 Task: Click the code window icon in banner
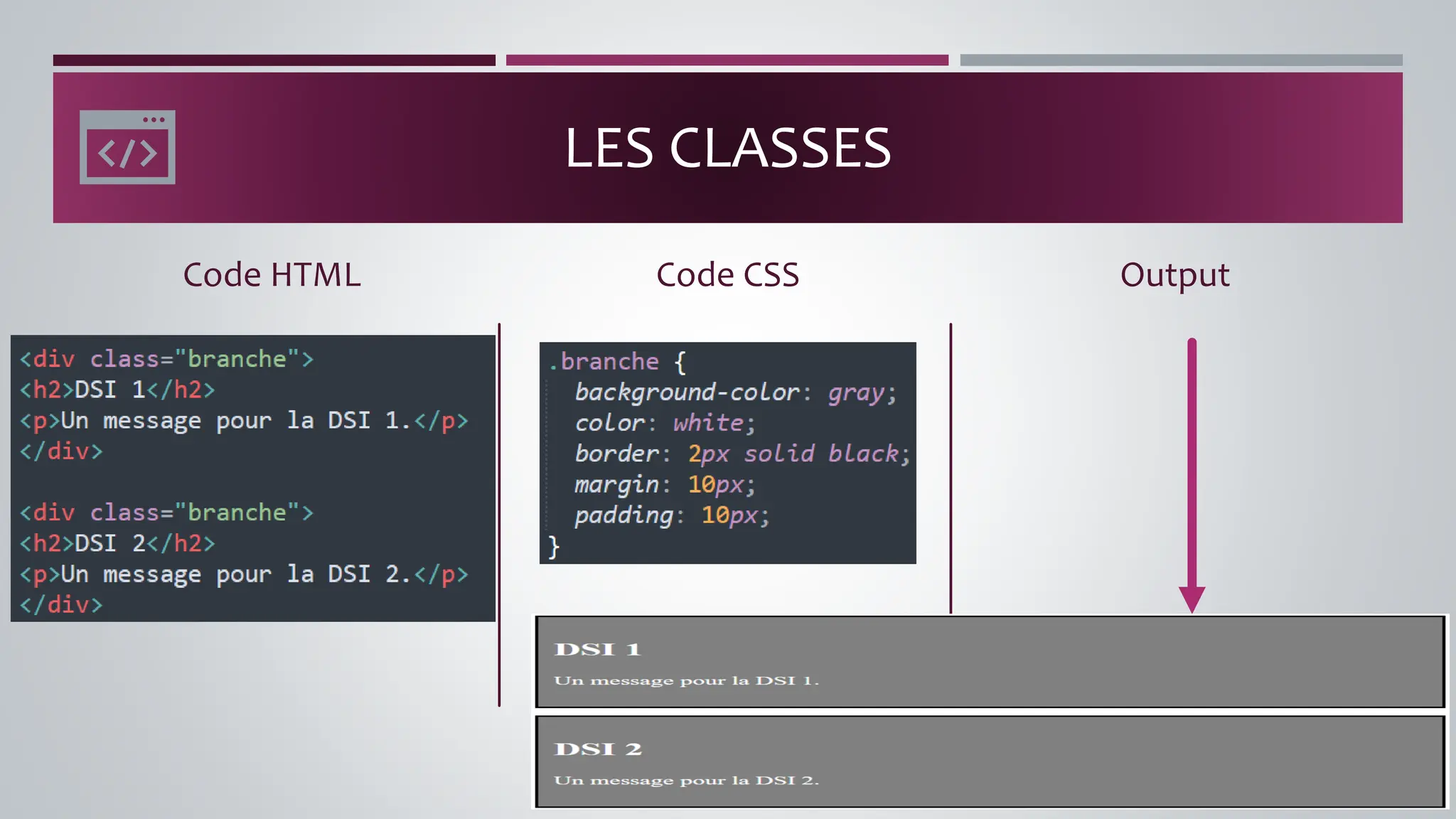pyautogui.click(x=127, y=147)
